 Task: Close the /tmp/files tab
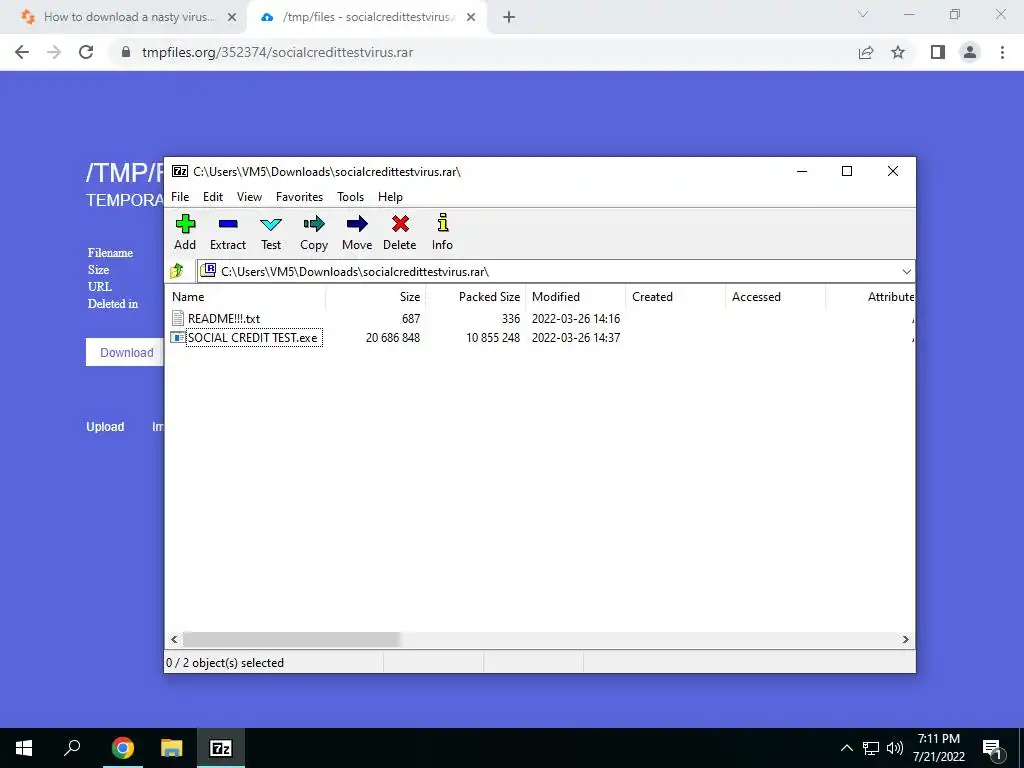pyautogui.click(x=471, y=18)
